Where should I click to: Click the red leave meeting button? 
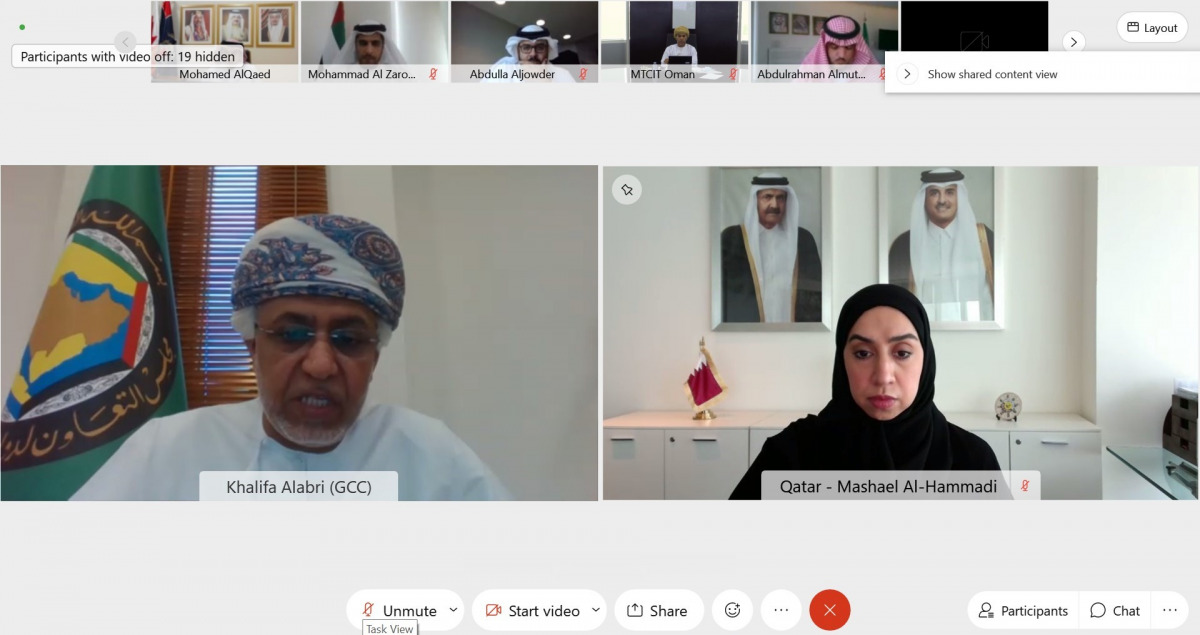coord(830,610)
